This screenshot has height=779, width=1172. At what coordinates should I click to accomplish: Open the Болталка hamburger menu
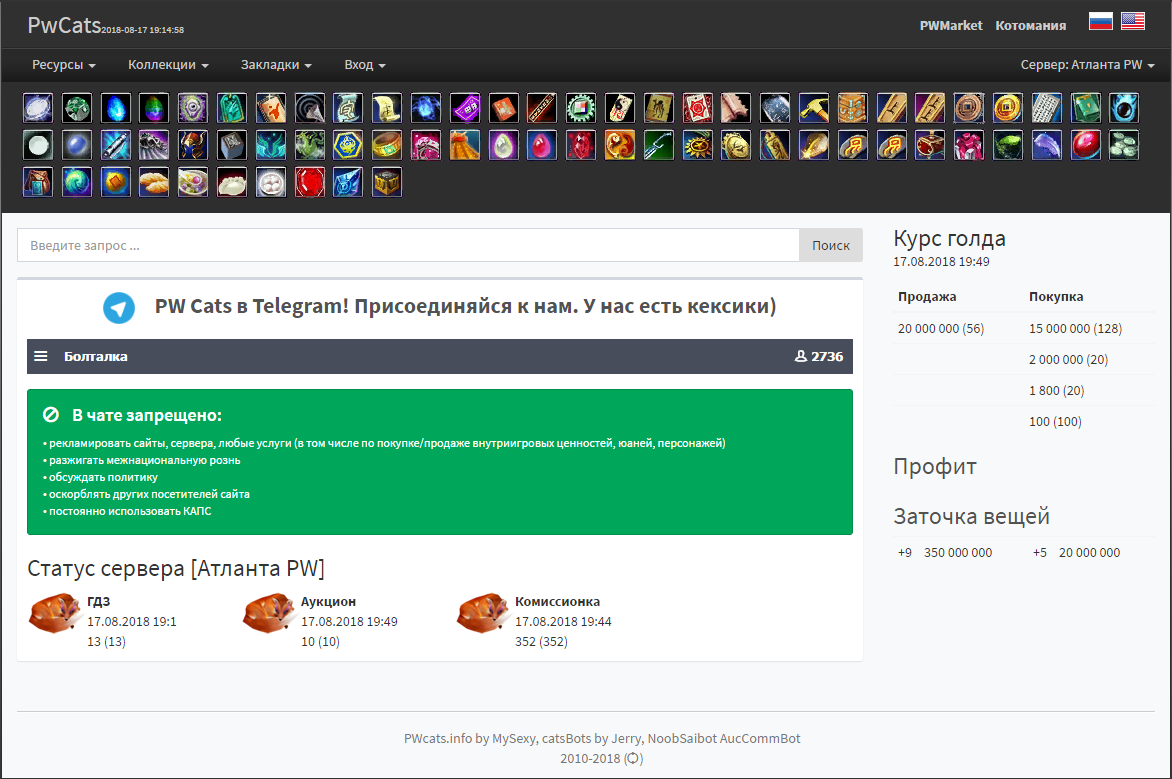tap(41, 357)
